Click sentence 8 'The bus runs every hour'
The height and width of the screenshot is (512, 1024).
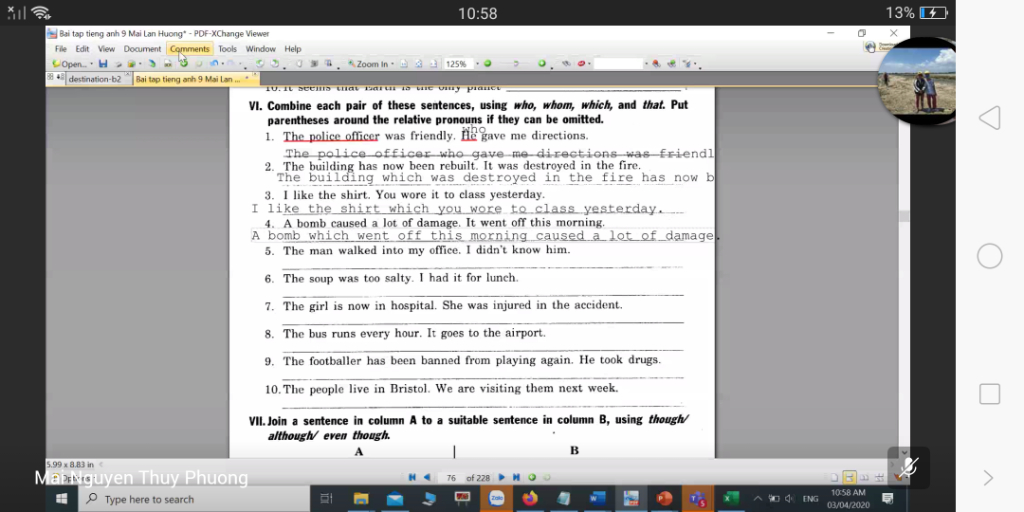click(x=414, y=333)
